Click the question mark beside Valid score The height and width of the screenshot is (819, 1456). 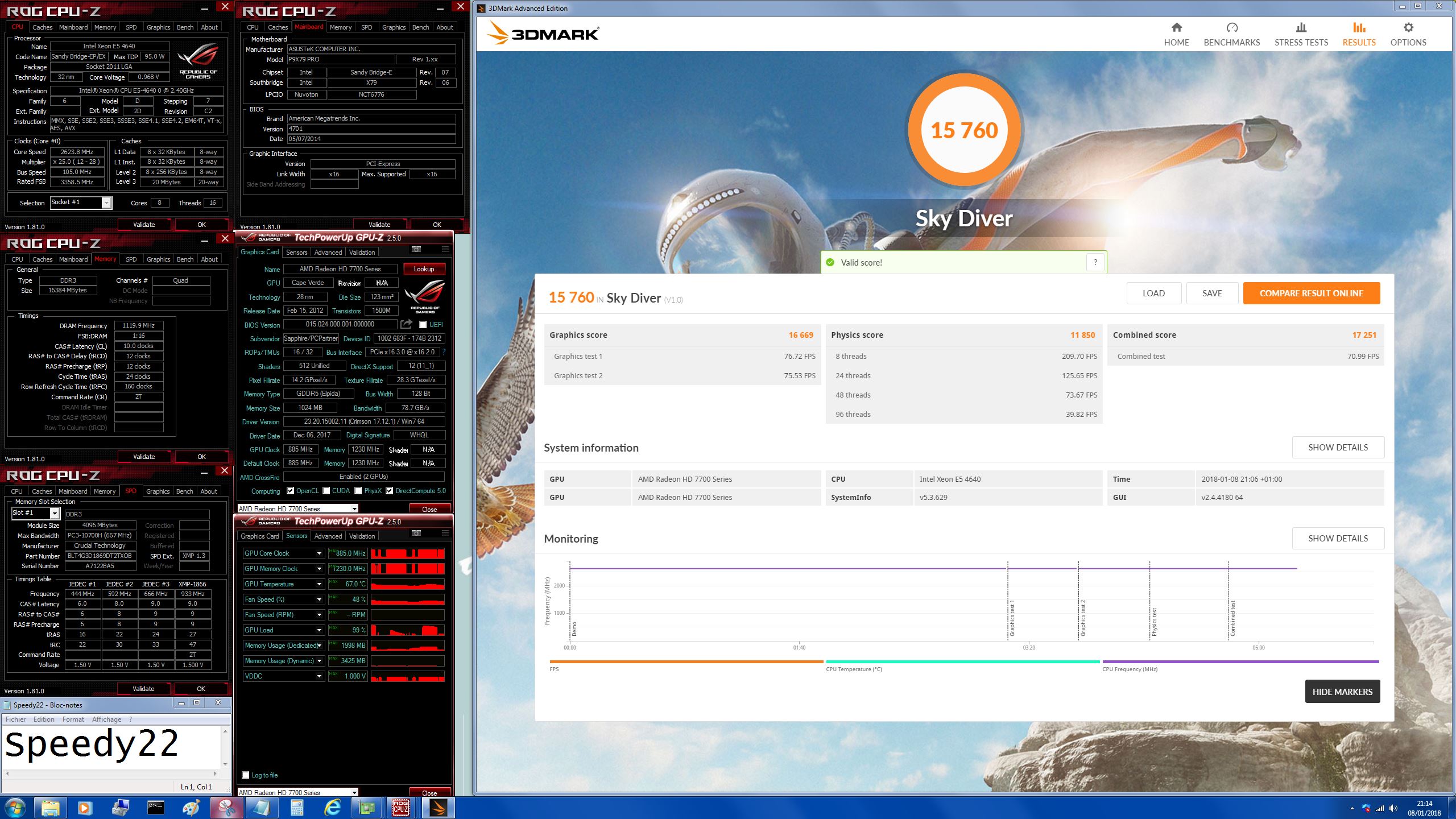click(x=1095, y=262)
